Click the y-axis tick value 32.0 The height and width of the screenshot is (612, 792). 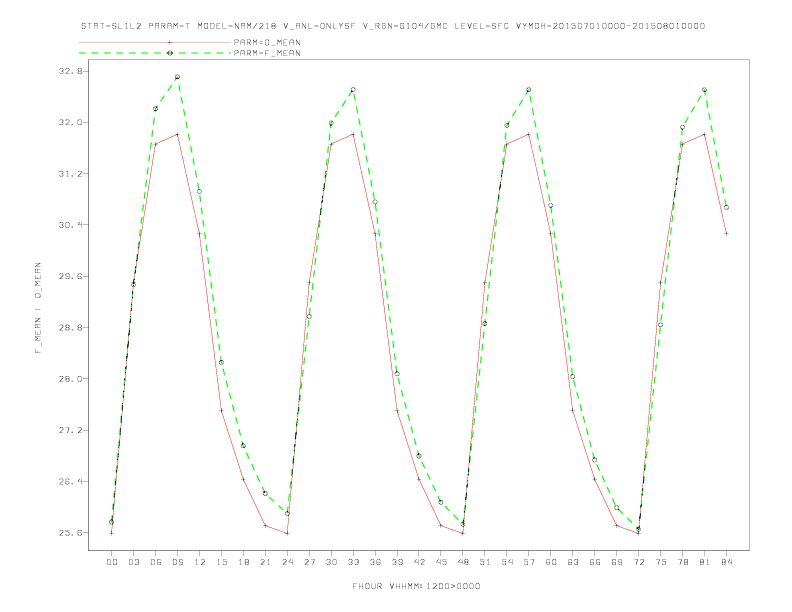click(x=70, y=122)
